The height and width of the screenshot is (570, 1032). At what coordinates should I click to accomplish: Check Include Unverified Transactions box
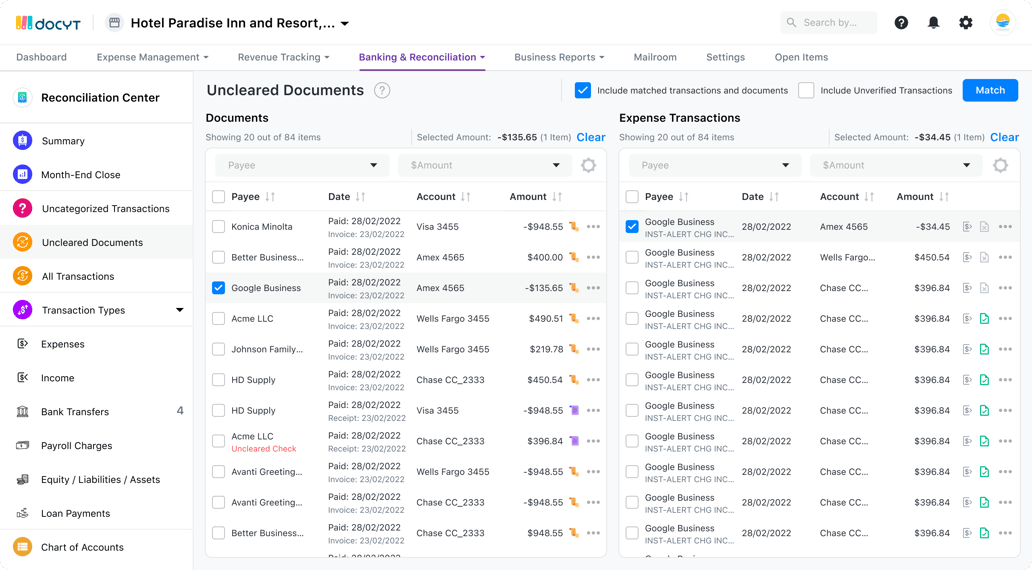click(x=806, y=90)
